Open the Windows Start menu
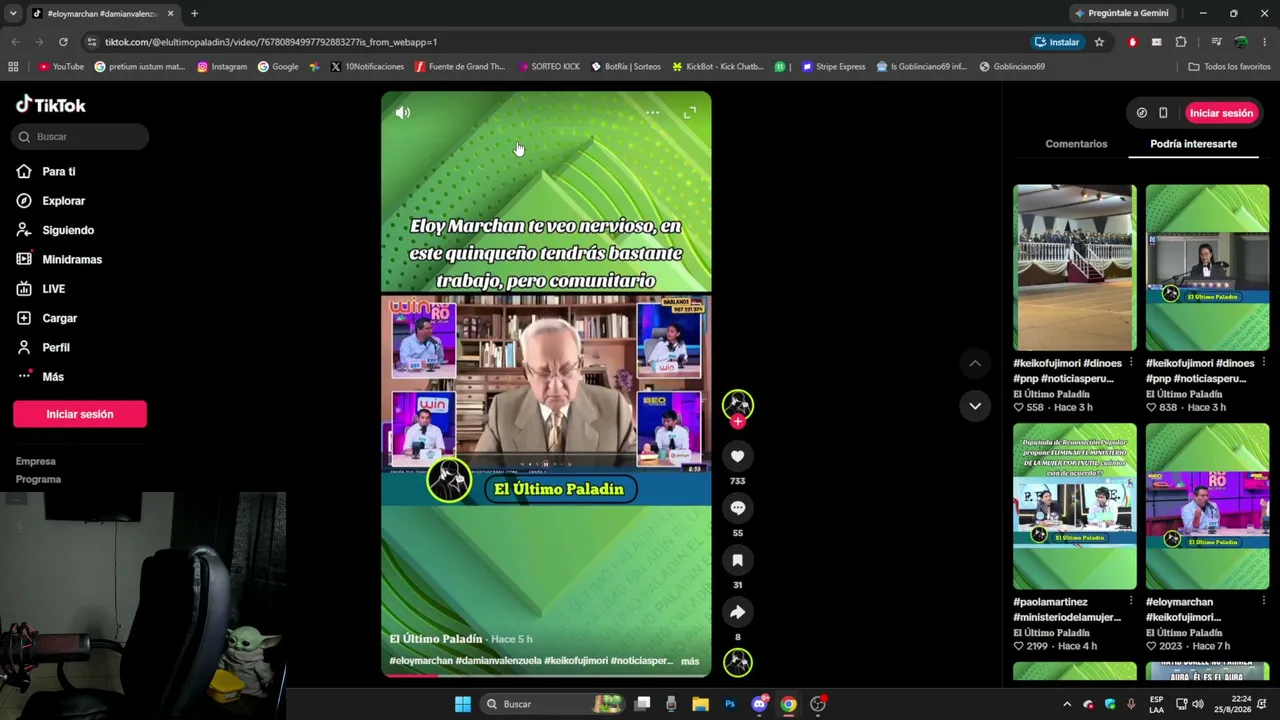1280x720 pixels. tap(462, 704)
